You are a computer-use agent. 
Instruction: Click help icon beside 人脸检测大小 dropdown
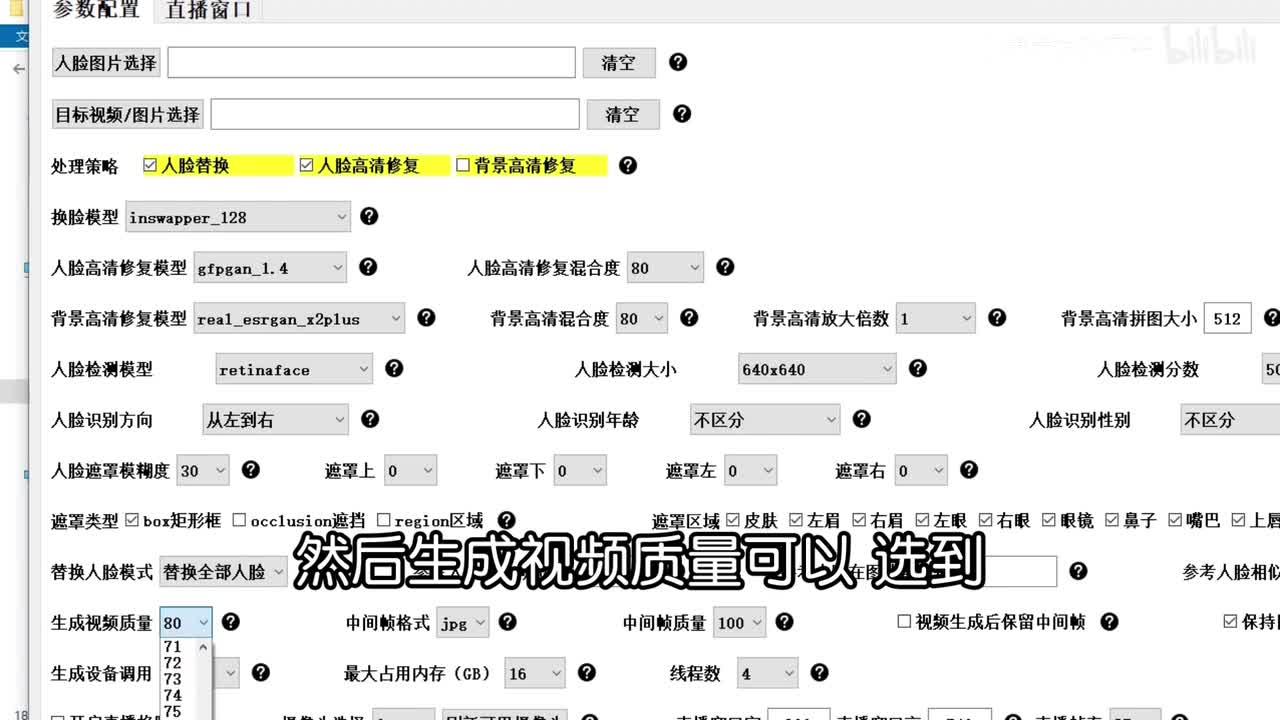[918, 369]
